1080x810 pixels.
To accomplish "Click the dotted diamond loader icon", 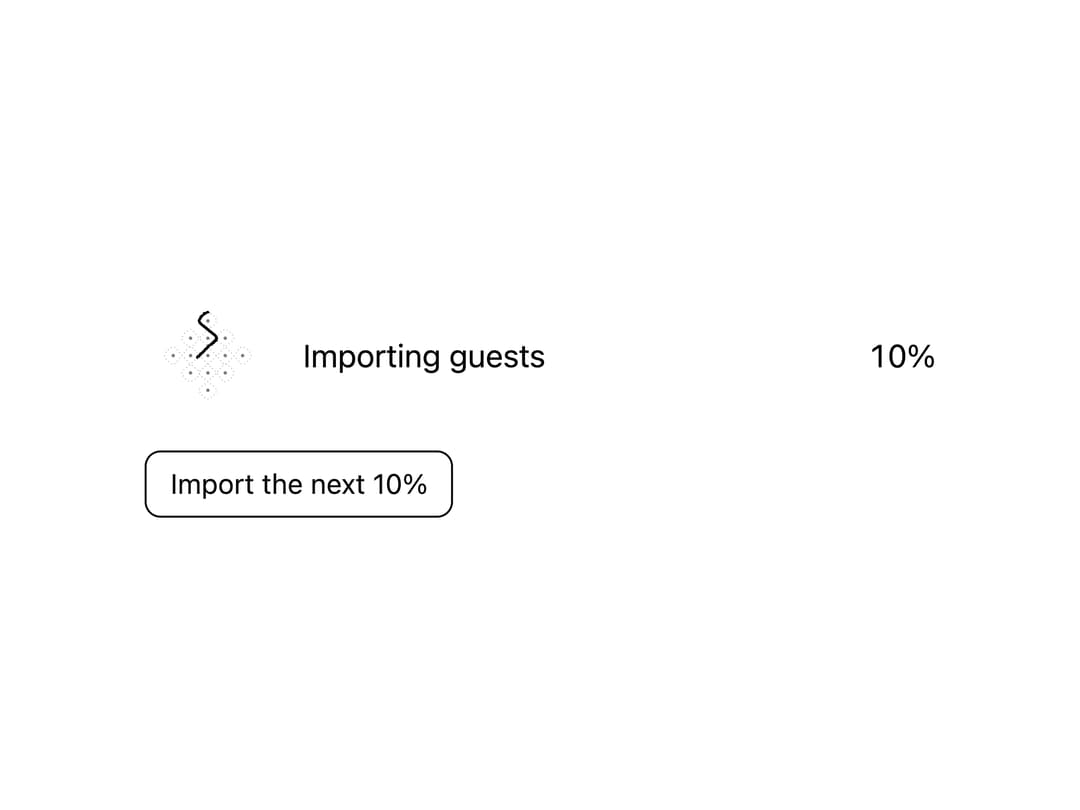I will 207,355.
